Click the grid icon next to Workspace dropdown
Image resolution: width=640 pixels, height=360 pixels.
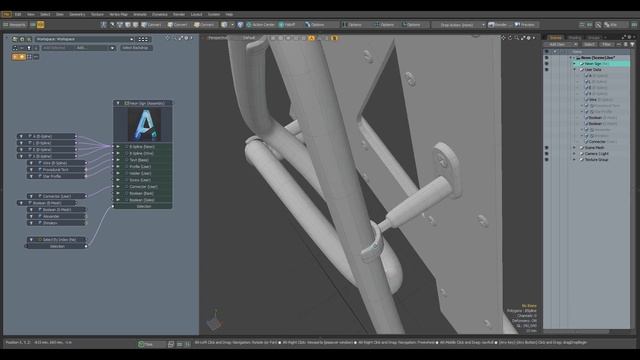(x=143, y=39)
